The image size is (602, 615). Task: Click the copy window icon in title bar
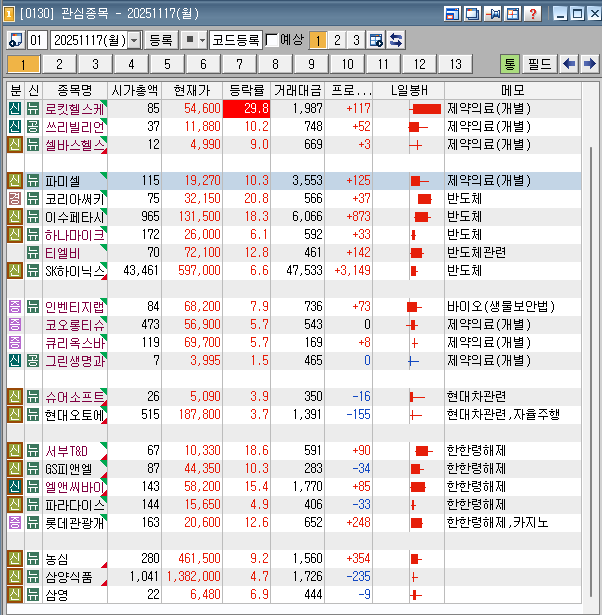pyautogui.click(x=473, y=14)
